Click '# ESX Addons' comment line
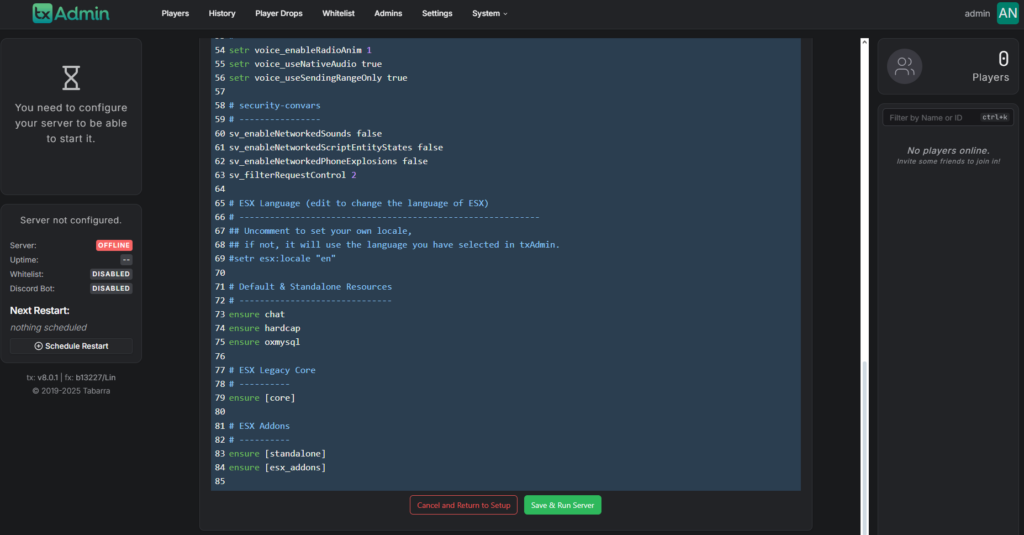Screen dimensions: 1024x535 click(x=259, y=425)
